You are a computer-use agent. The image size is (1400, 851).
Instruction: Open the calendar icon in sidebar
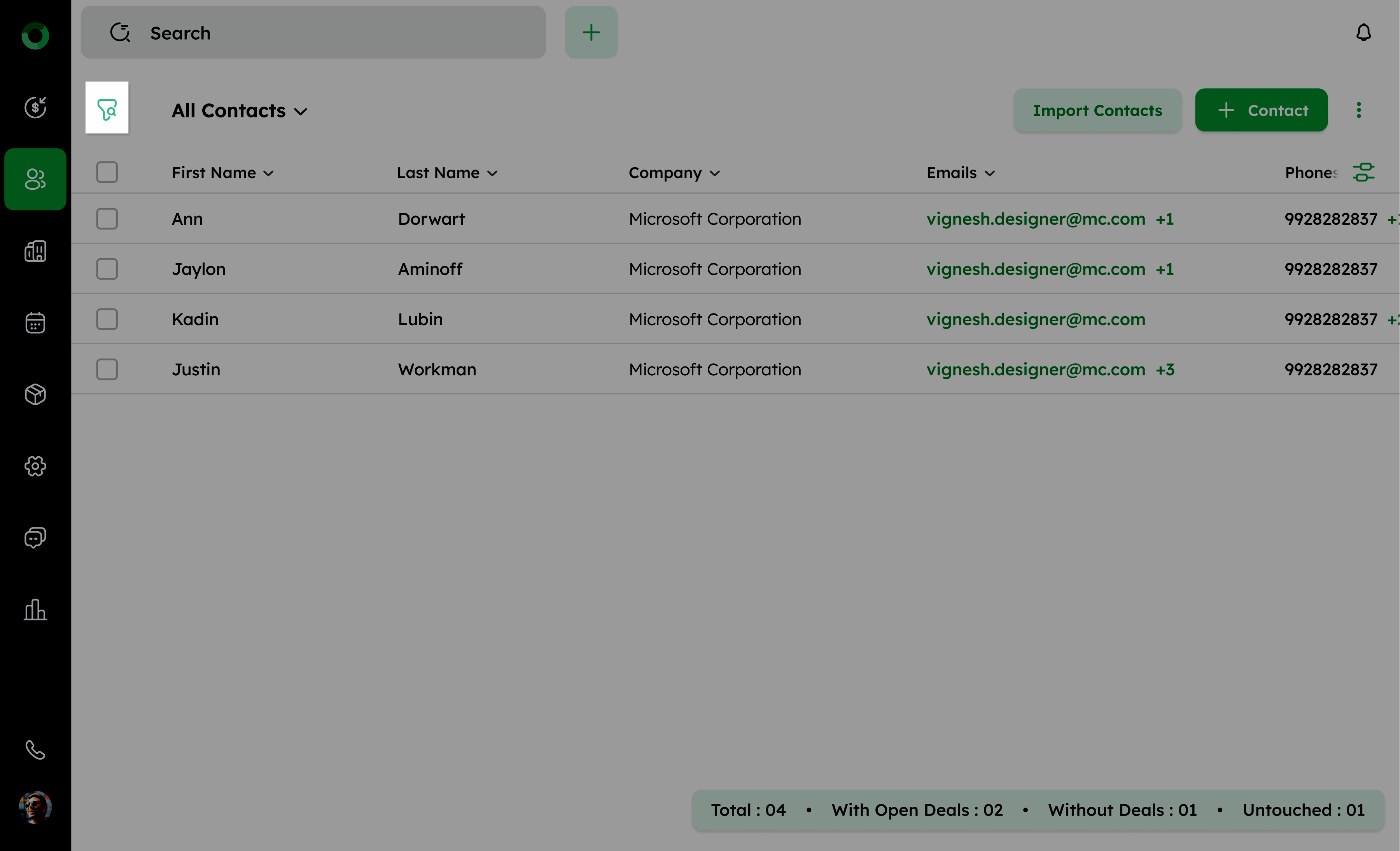[x=35, y=323]
